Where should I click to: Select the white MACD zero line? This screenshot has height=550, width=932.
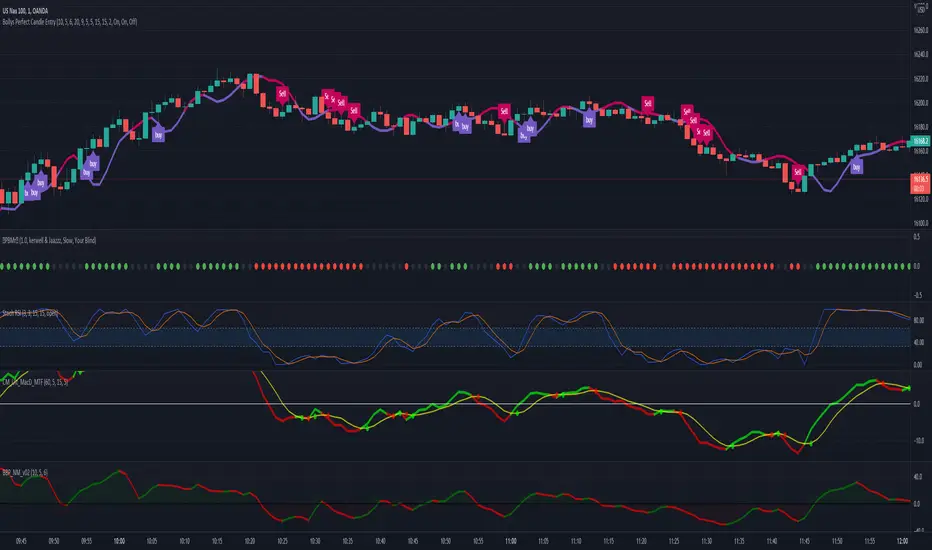[455, 404]
